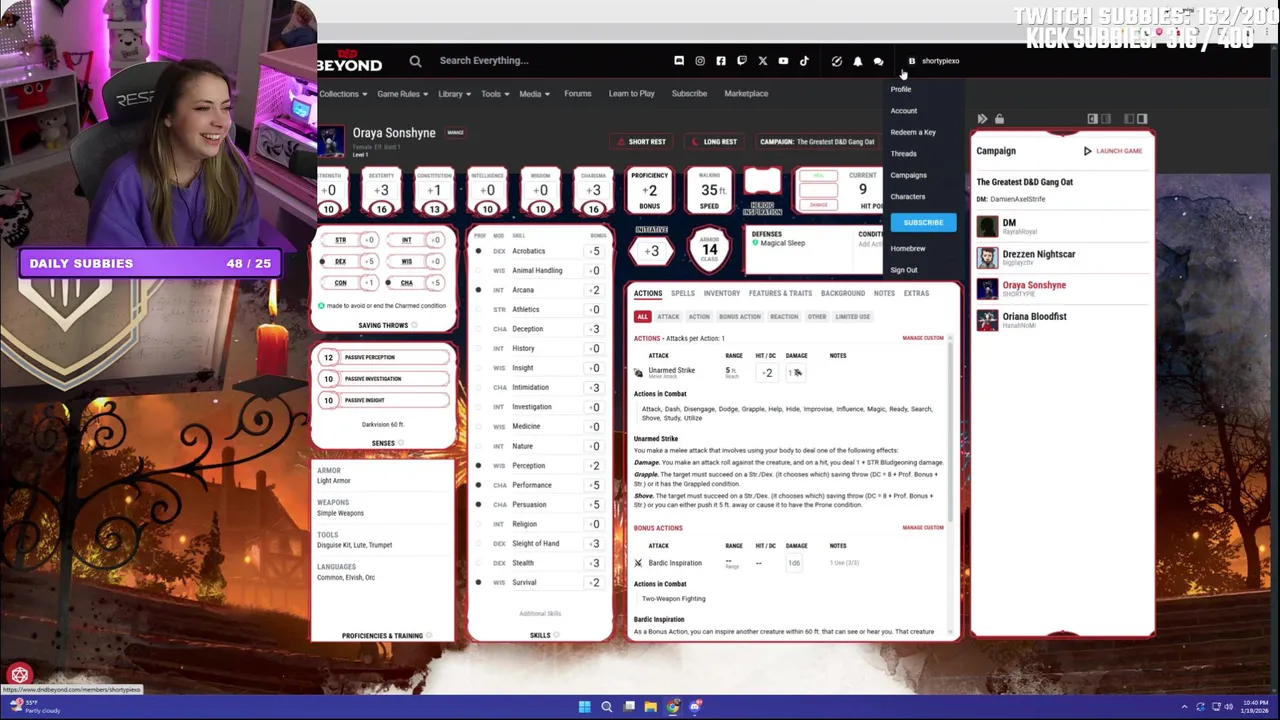Screen dimensions: 1280x720
Task: Open the notifications bell icon
Action: point(857,61)
